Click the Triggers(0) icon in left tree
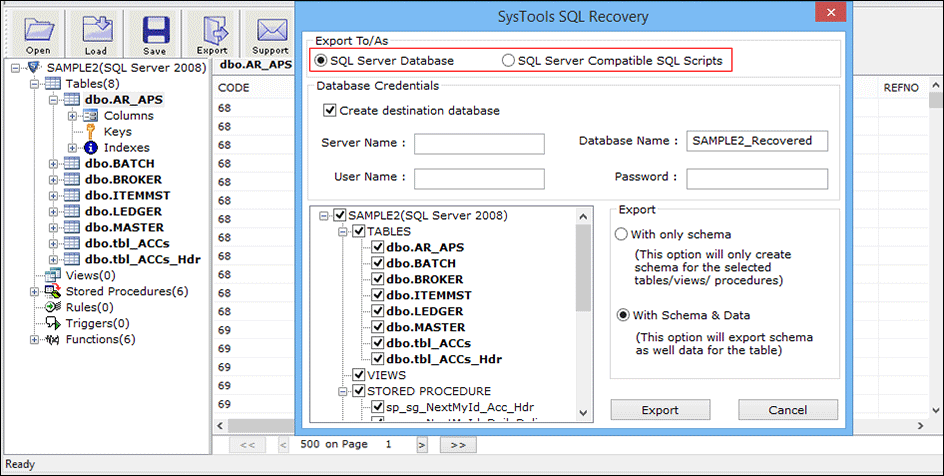Viewport: 944px width, 476px height. [53, 323]
